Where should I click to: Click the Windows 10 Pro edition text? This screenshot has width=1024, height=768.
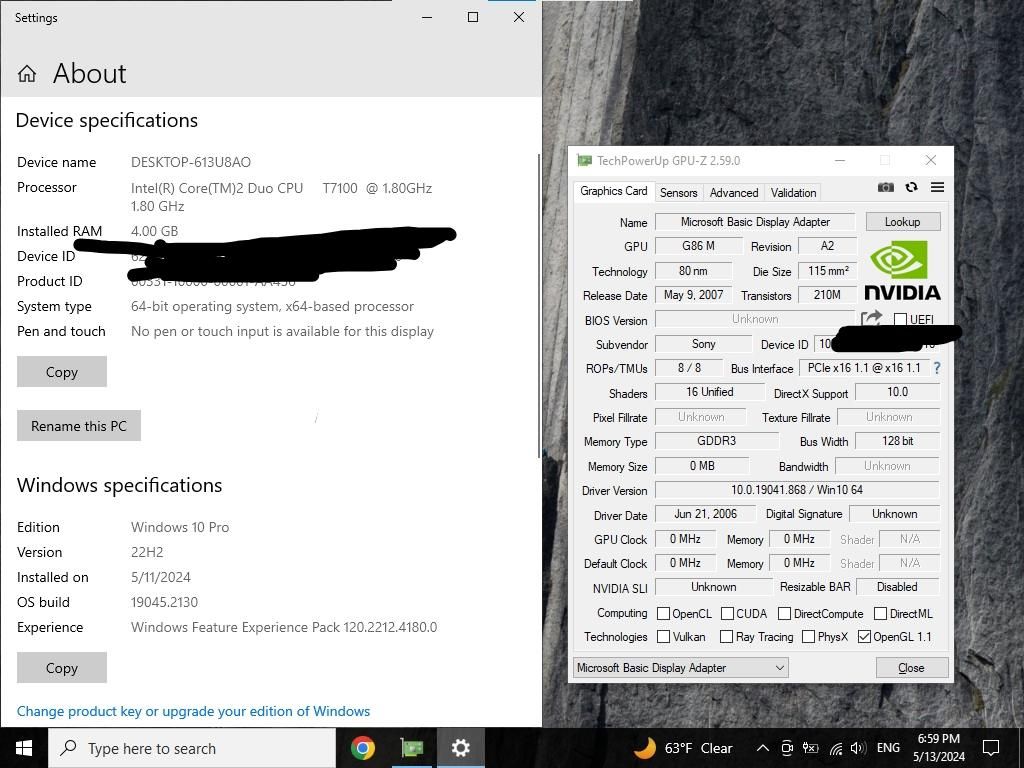[180, 527]
